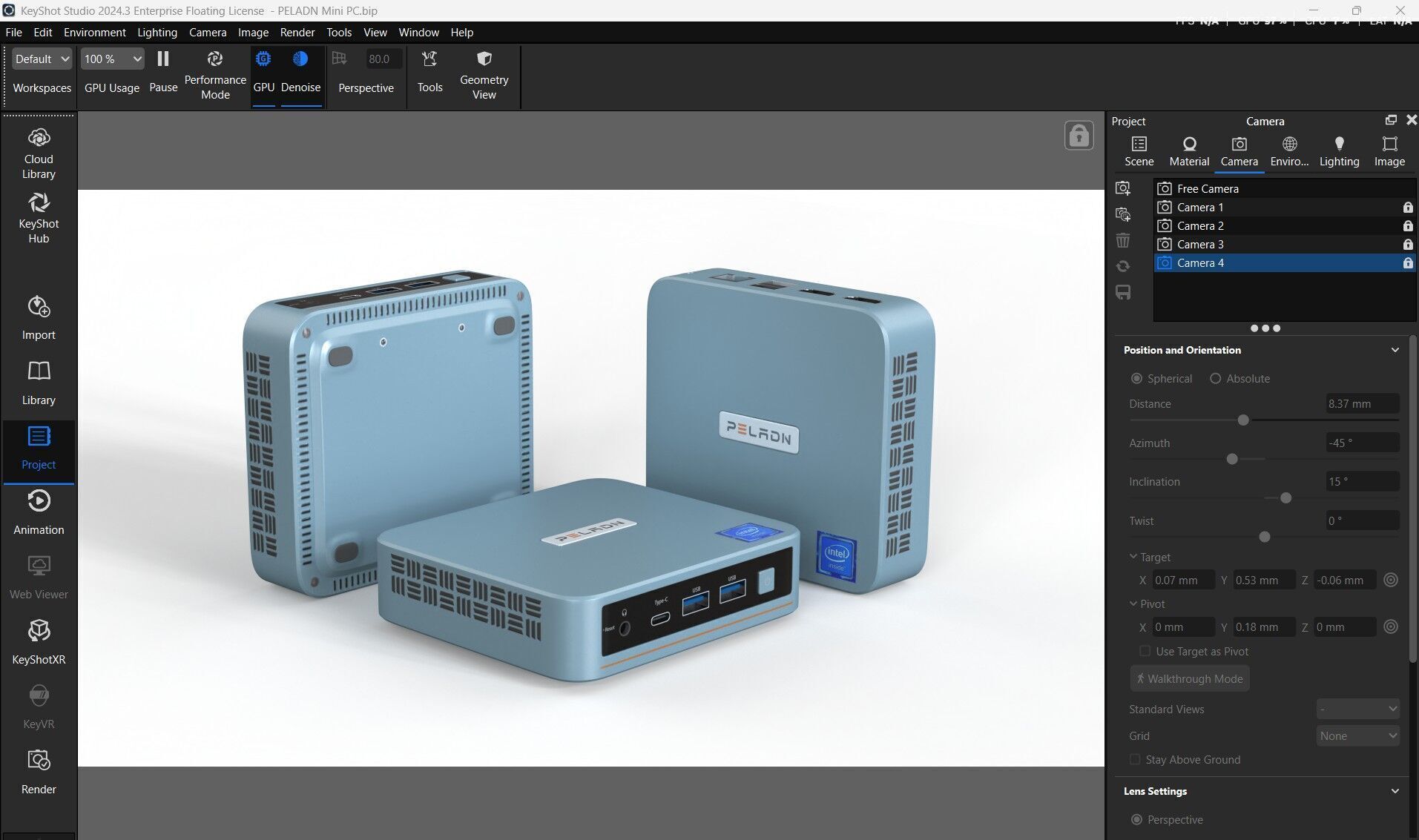Viewport: 1419px width, 840px height.
Task: Pick the Target position with the crosshair icon
Action: pos(1391,580)
